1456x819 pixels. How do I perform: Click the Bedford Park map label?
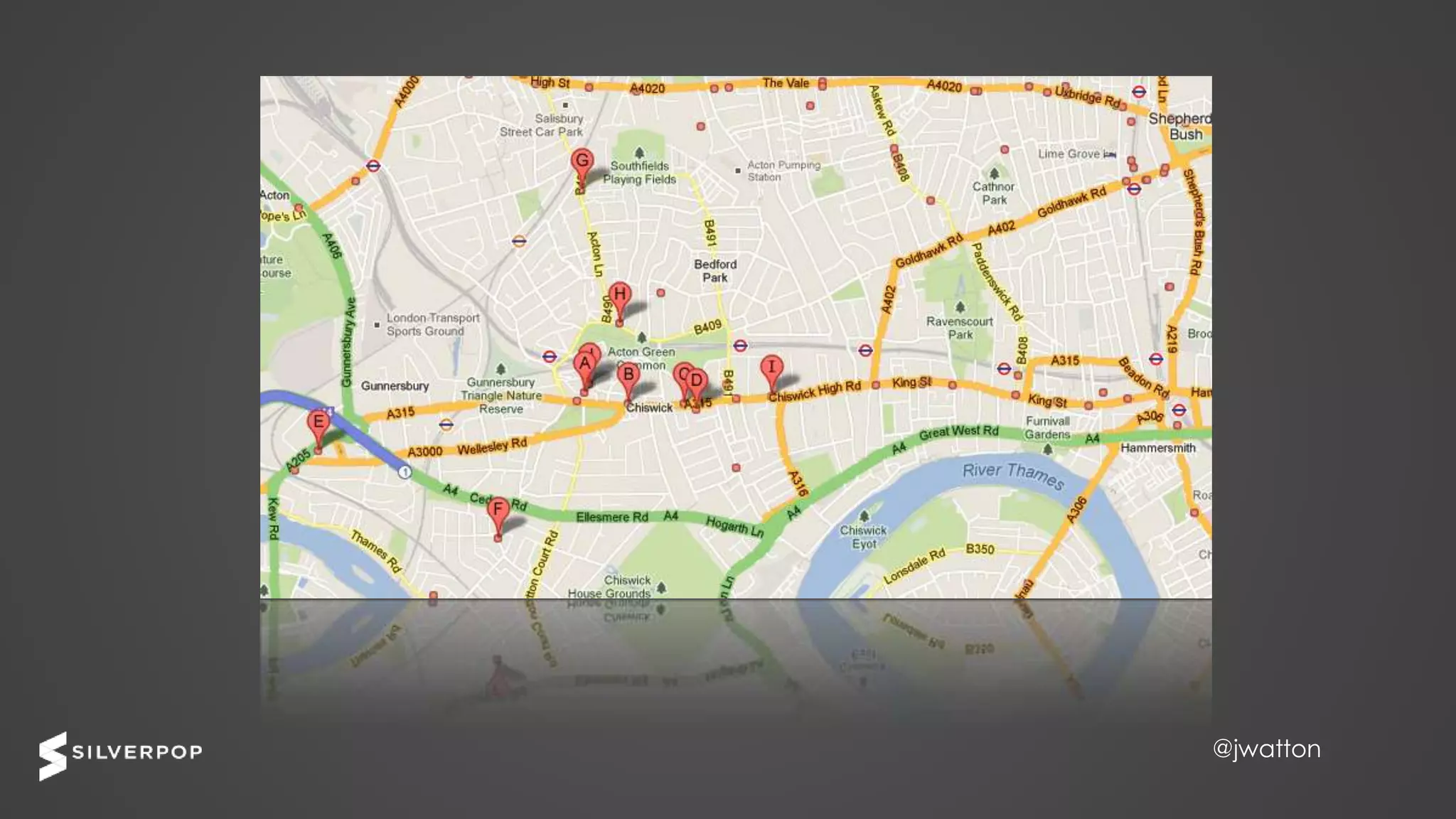715,271
